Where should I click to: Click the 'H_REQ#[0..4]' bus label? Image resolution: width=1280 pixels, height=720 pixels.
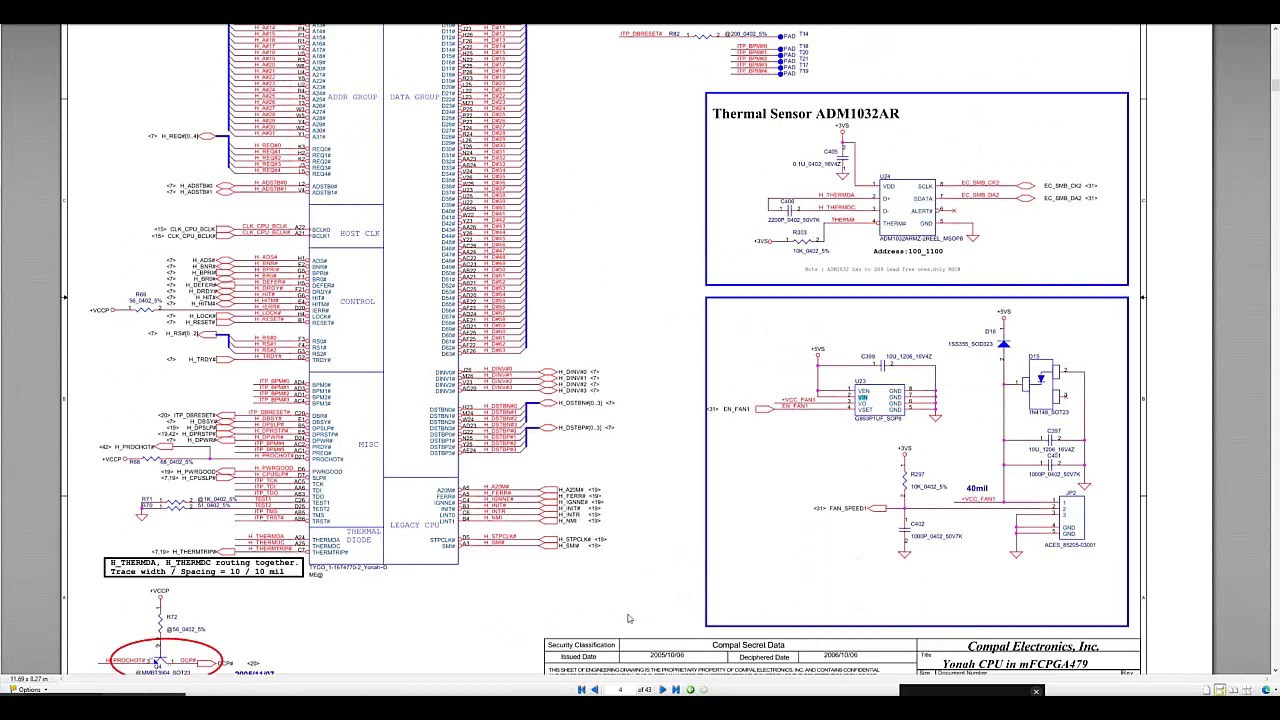click(x=180, y=136)
